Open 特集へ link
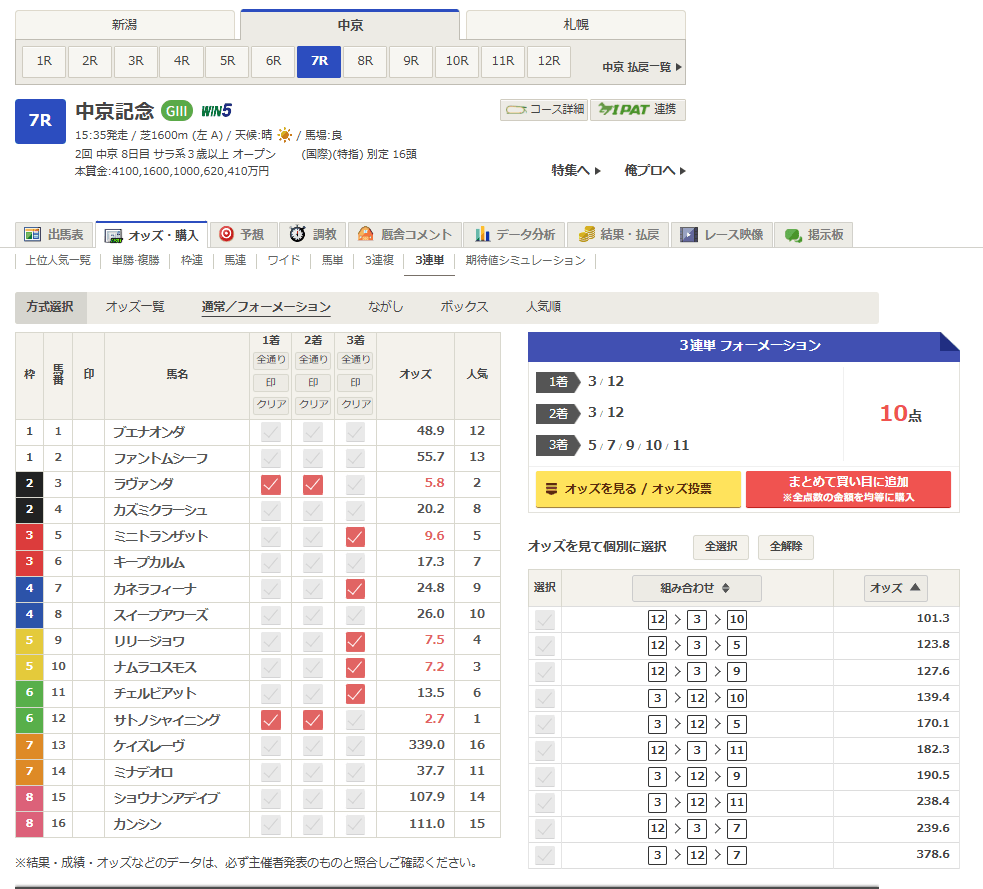 [576, 170]
